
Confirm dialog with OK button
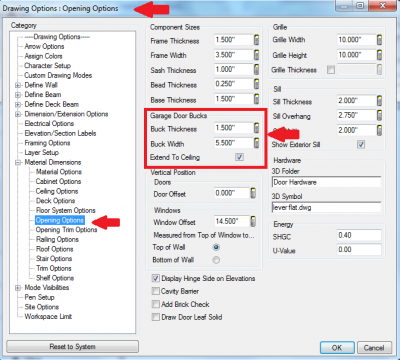point(337,348)
